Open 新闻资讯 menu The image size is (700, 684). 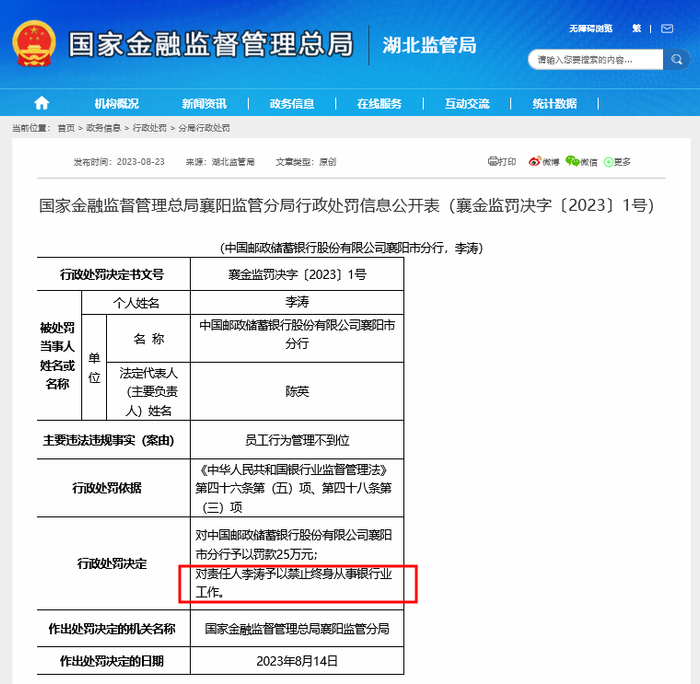pyautogui.click(x=204, y=104)
